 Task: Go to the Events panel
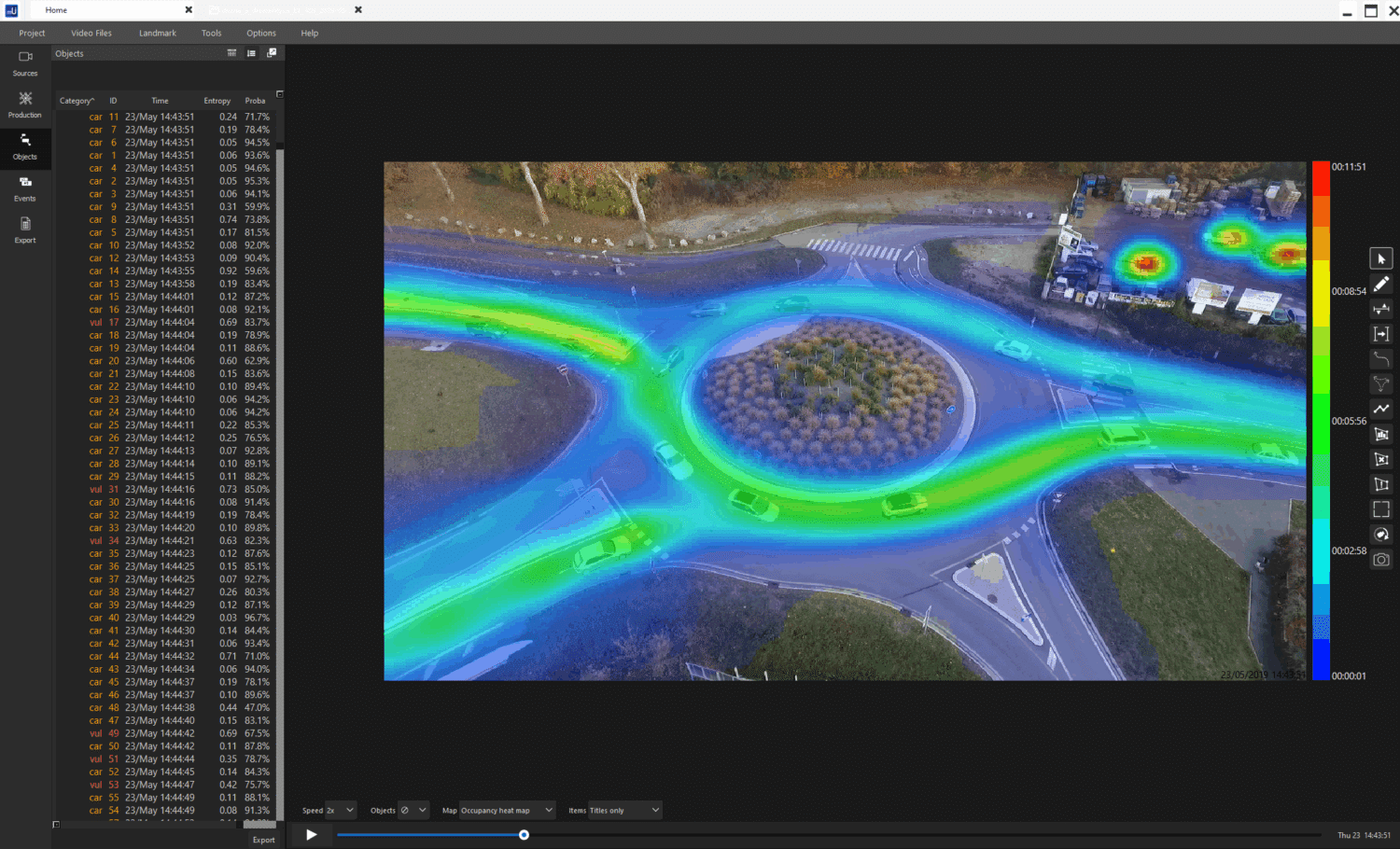(25, 188)
